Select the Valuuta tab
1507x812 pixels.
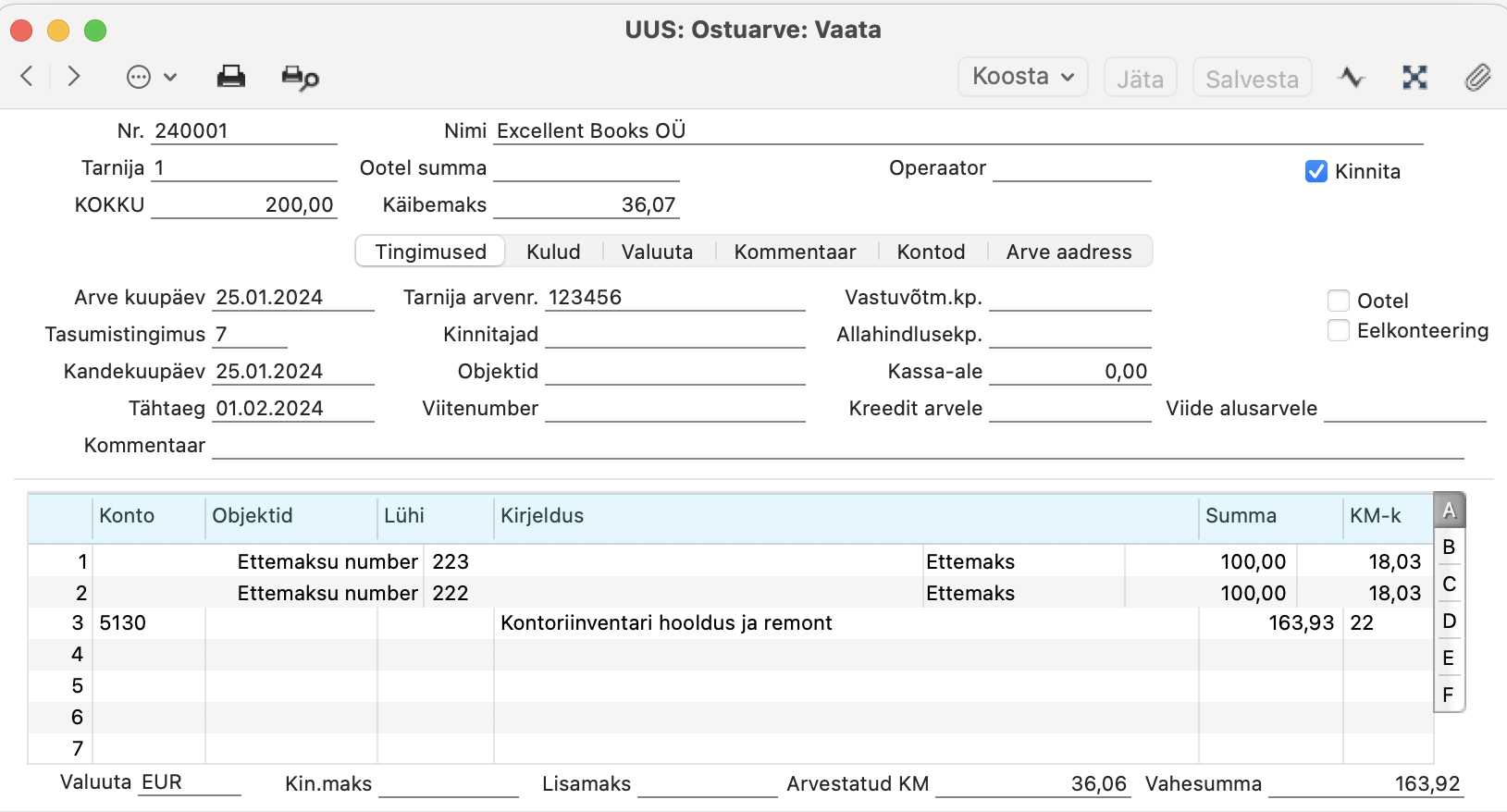pos(657,252)
